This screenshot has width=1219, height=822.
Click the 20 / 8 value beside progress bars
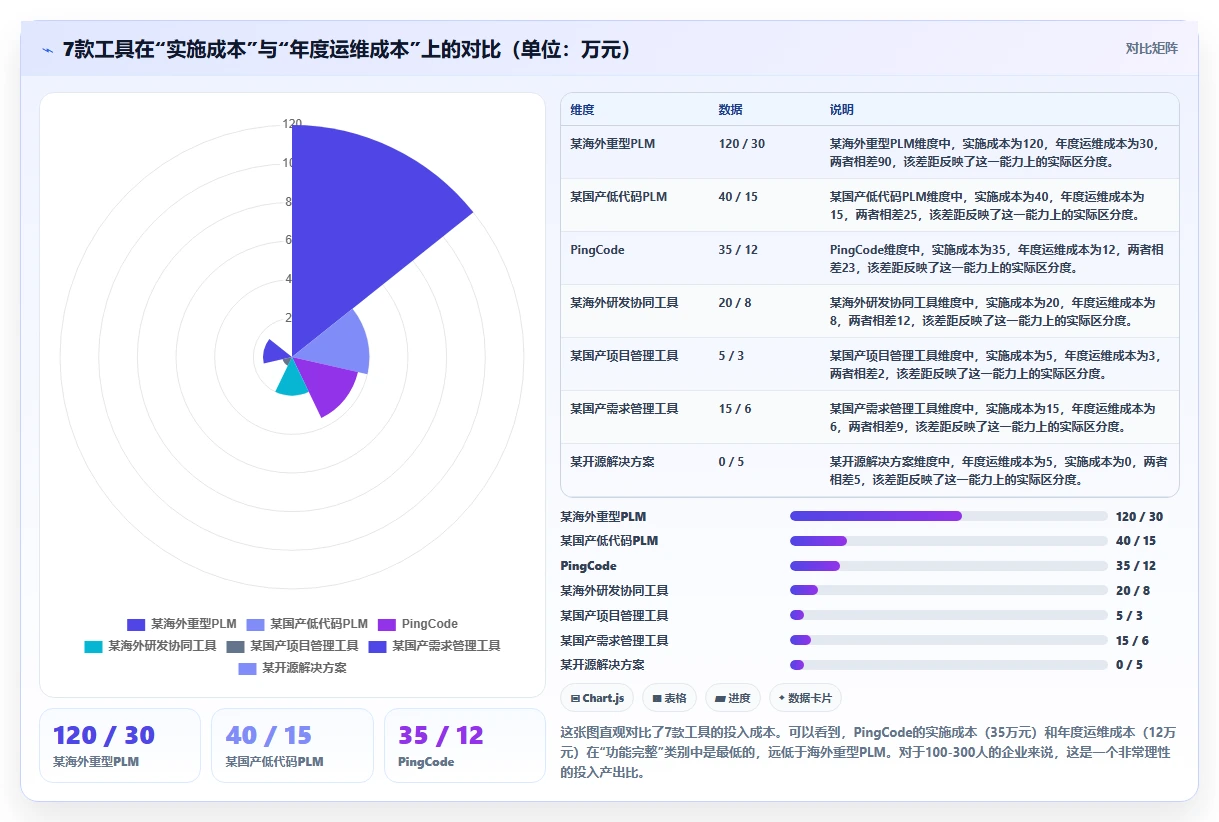coord(1133,591)
